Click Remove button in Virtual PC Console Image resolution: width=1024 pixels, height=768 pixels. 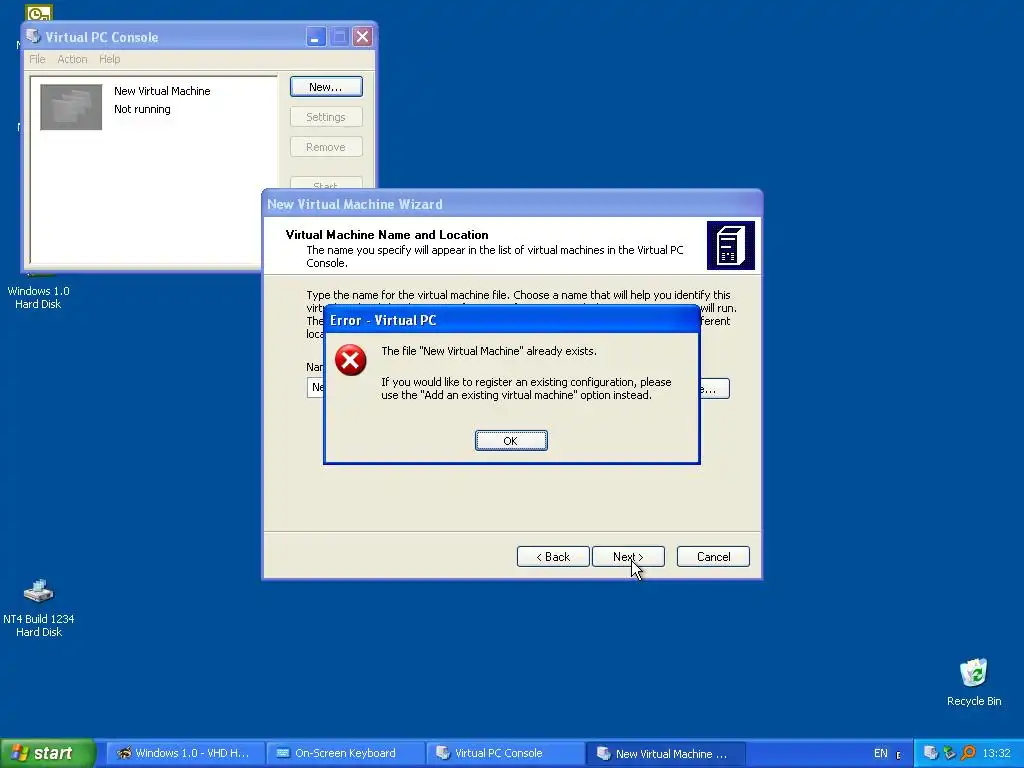pos(326,147)
